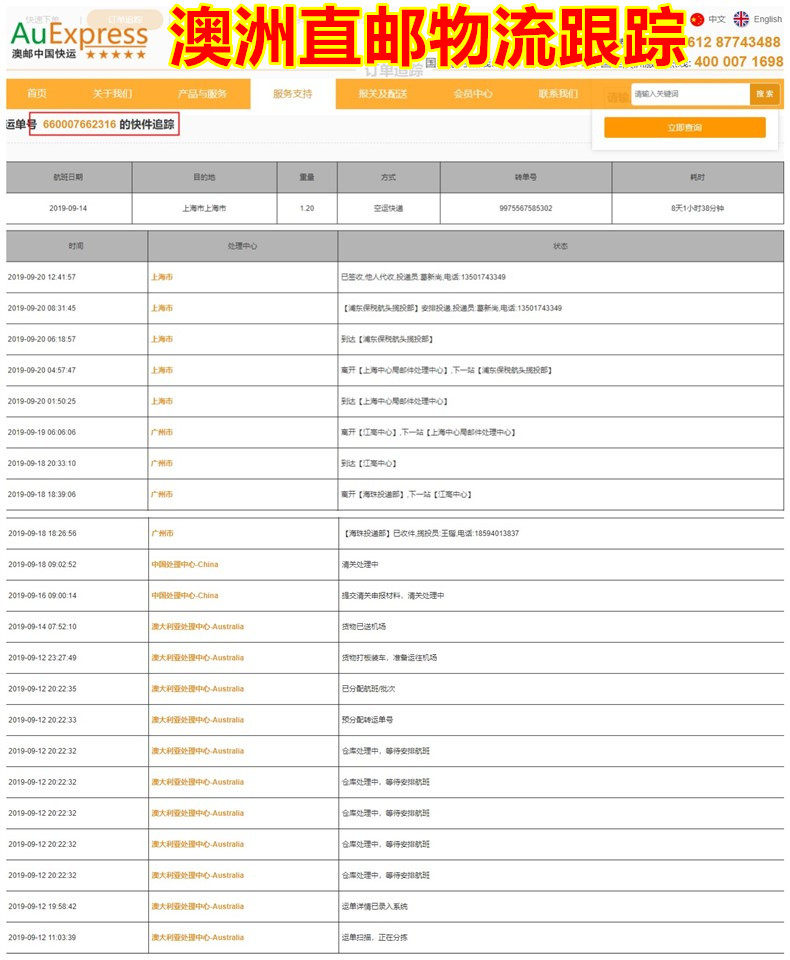Select timestamp 2019-09-20 08:31:45
Viewport: 790px width, 960px height.
[x=42, y=308]
